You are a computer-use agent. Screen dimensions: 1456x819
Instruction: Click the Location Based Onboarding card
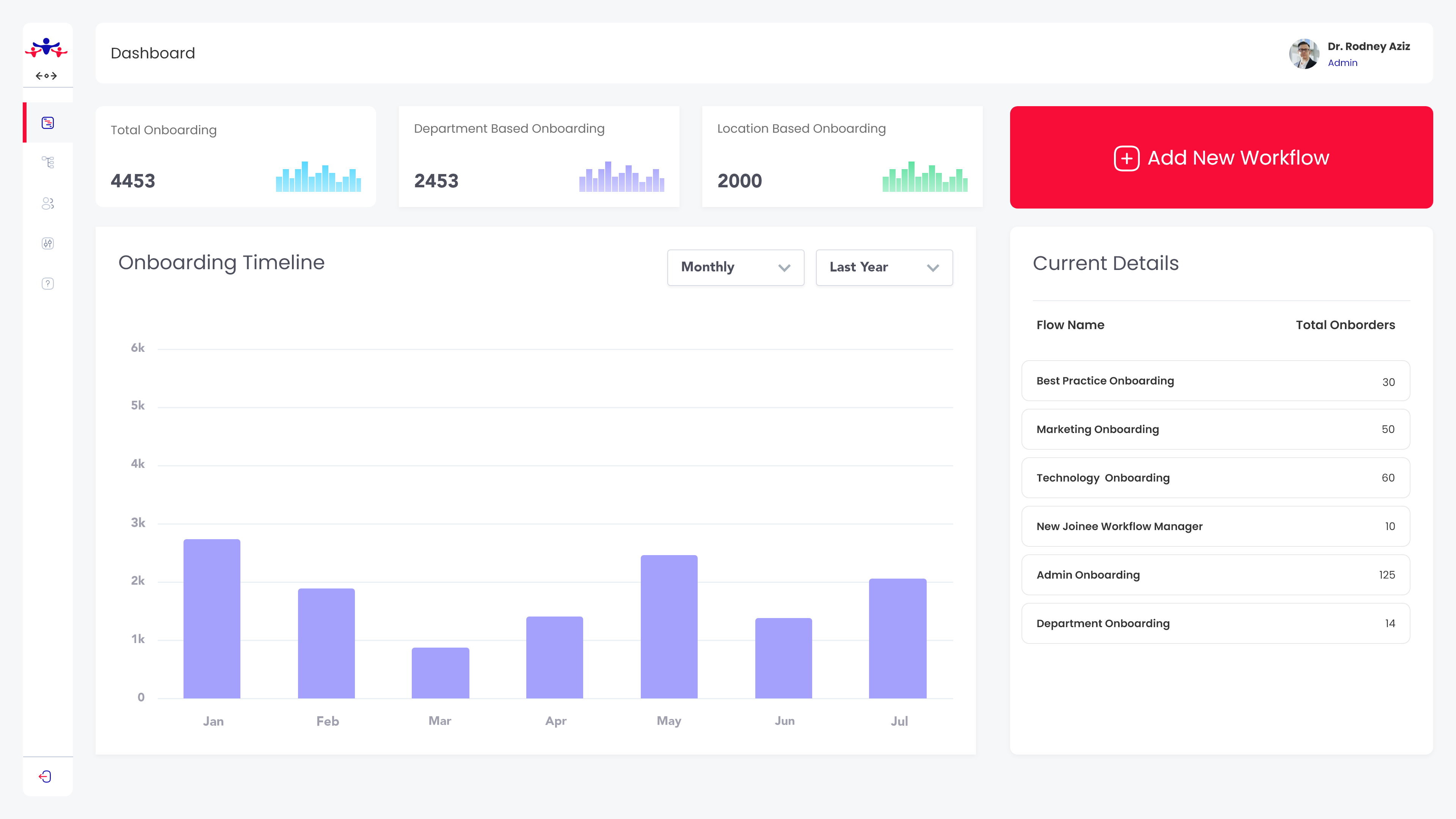[x=842, y=157]
